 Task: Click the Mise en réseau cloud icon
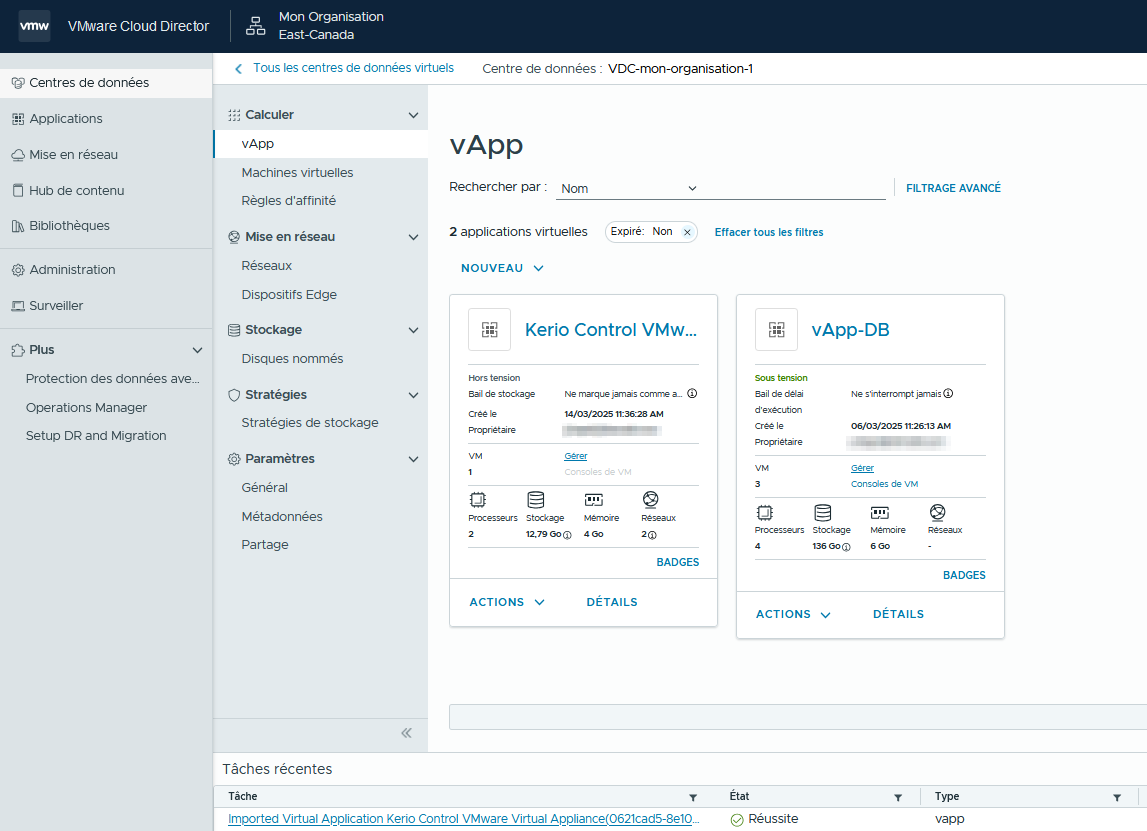coord(18,155)
